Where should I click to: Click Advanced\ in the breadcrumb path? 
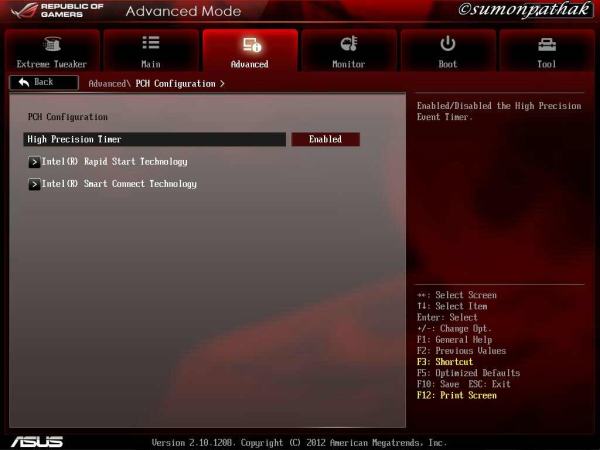coord(109,83)
